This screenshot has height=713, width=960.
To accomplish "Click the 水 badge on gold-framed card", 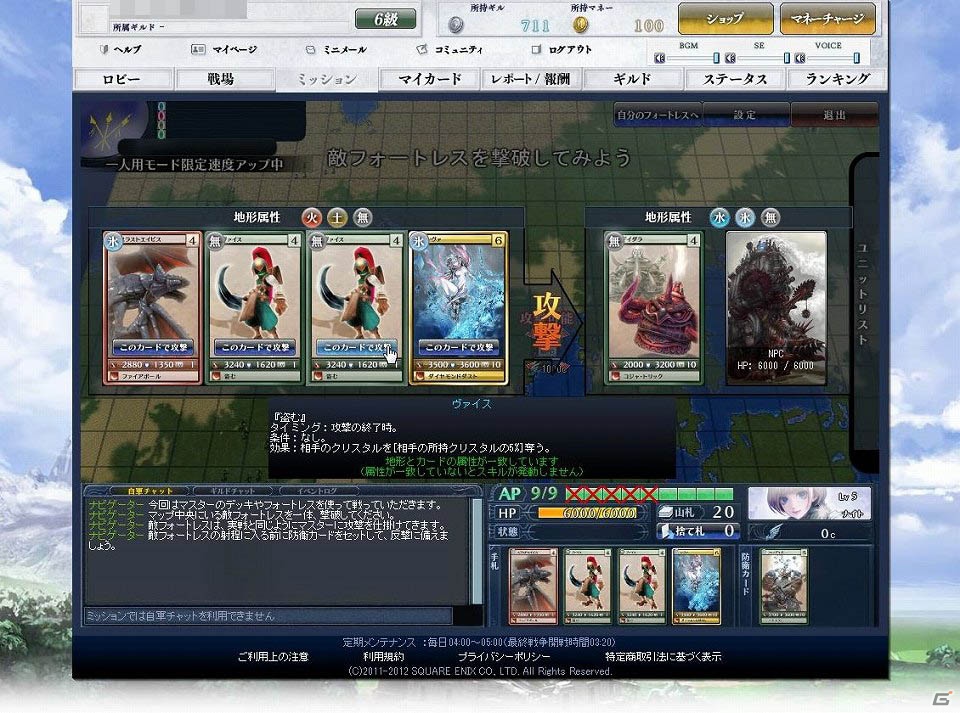I will [419, 241].
